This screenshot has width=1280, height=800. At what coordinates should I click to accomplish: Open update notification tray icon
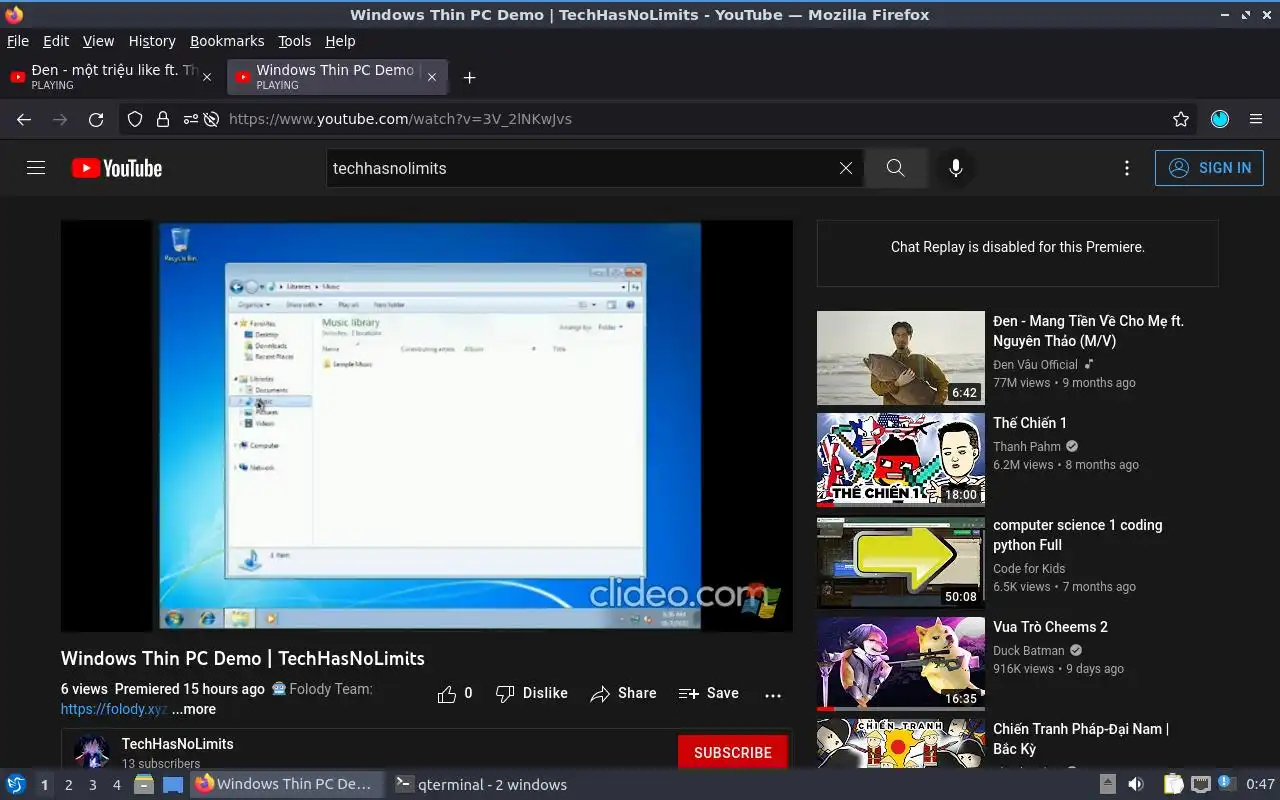(1225, 783)
